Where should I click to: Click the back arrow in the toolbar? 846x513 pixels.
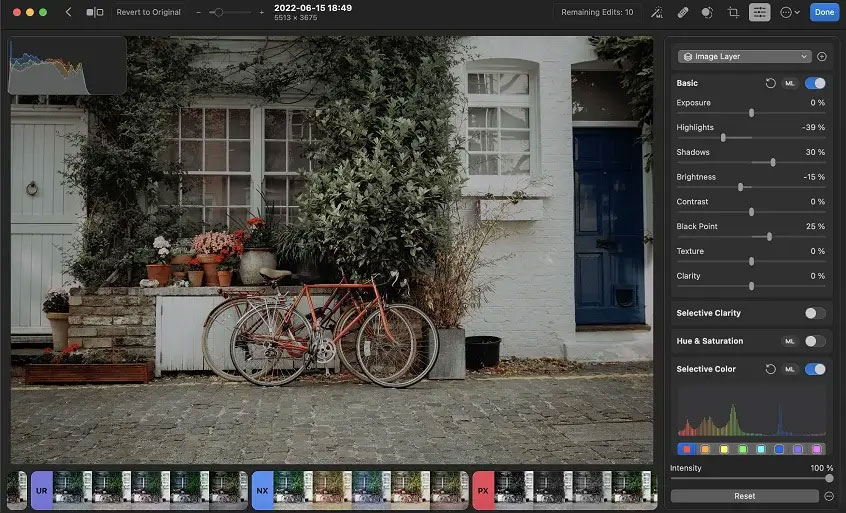tap(68, 12)
